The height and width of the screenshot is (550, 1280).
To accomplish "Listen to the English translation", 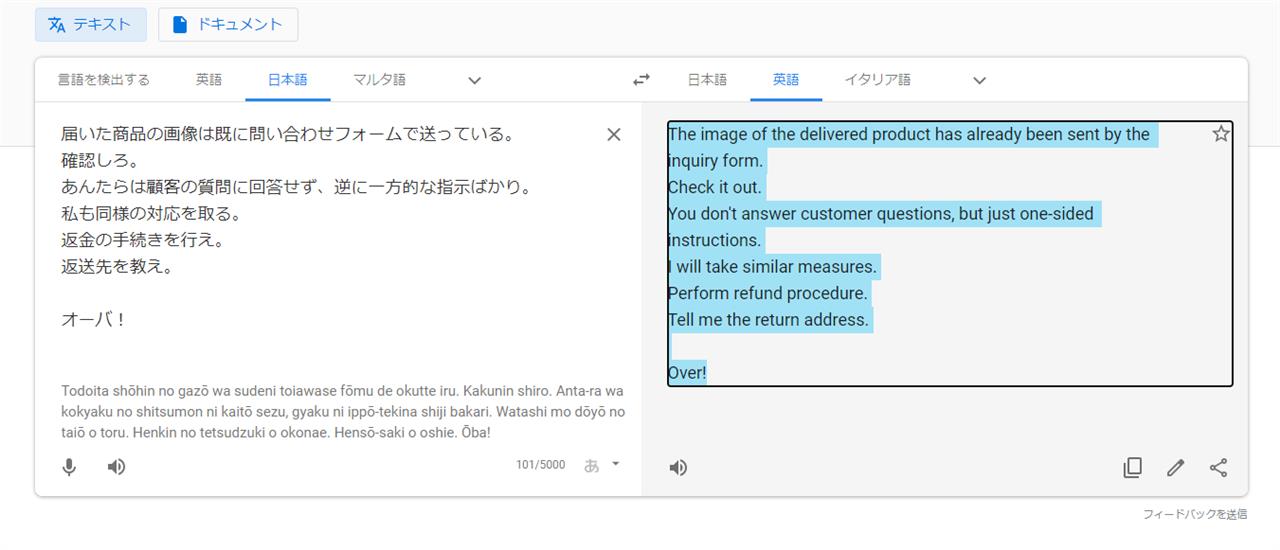I will pyautogui.click(x=678, y=467).
